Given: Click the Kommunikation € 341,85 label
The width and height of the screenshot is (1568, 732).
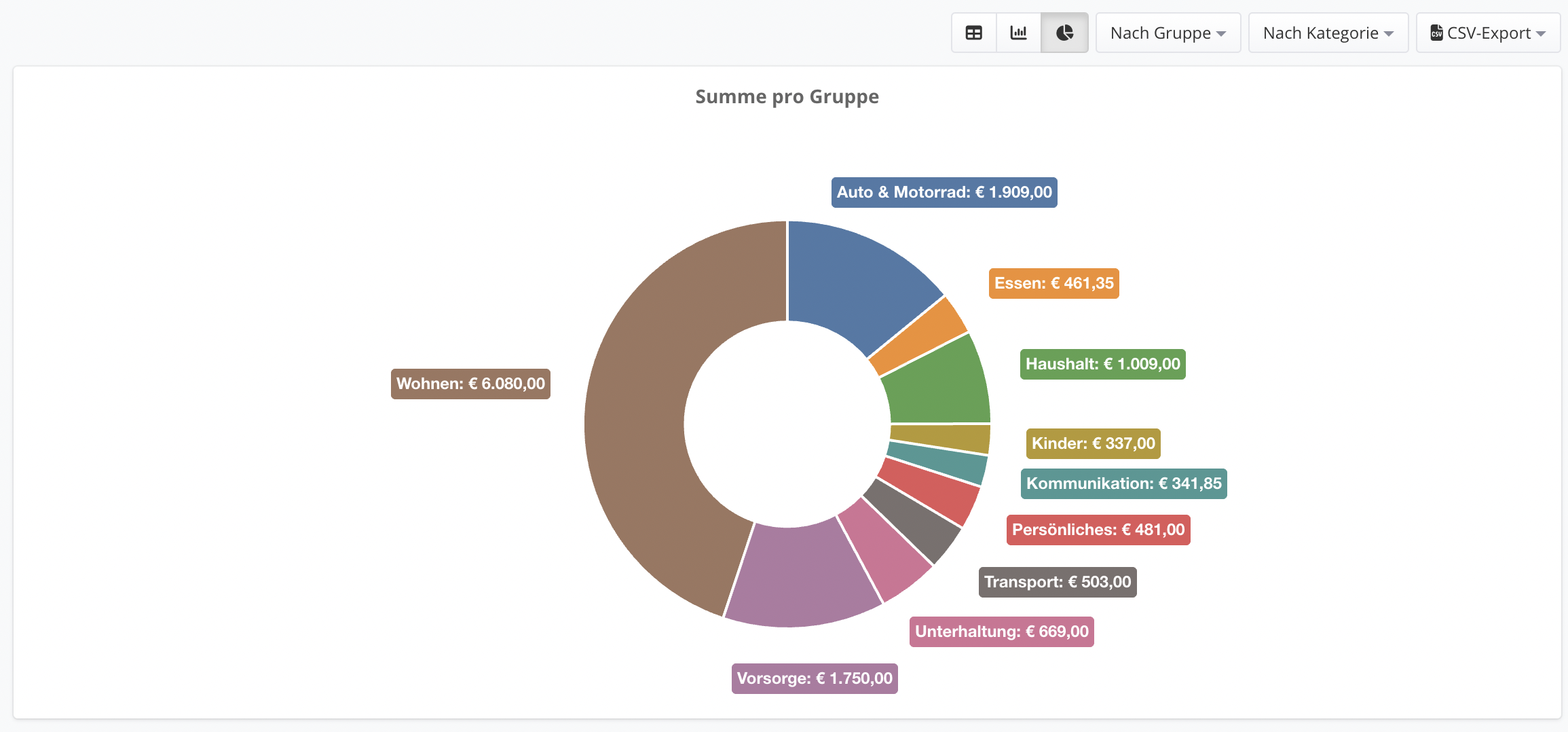Looking at the screenshot, I should (x=1124, y=483).
